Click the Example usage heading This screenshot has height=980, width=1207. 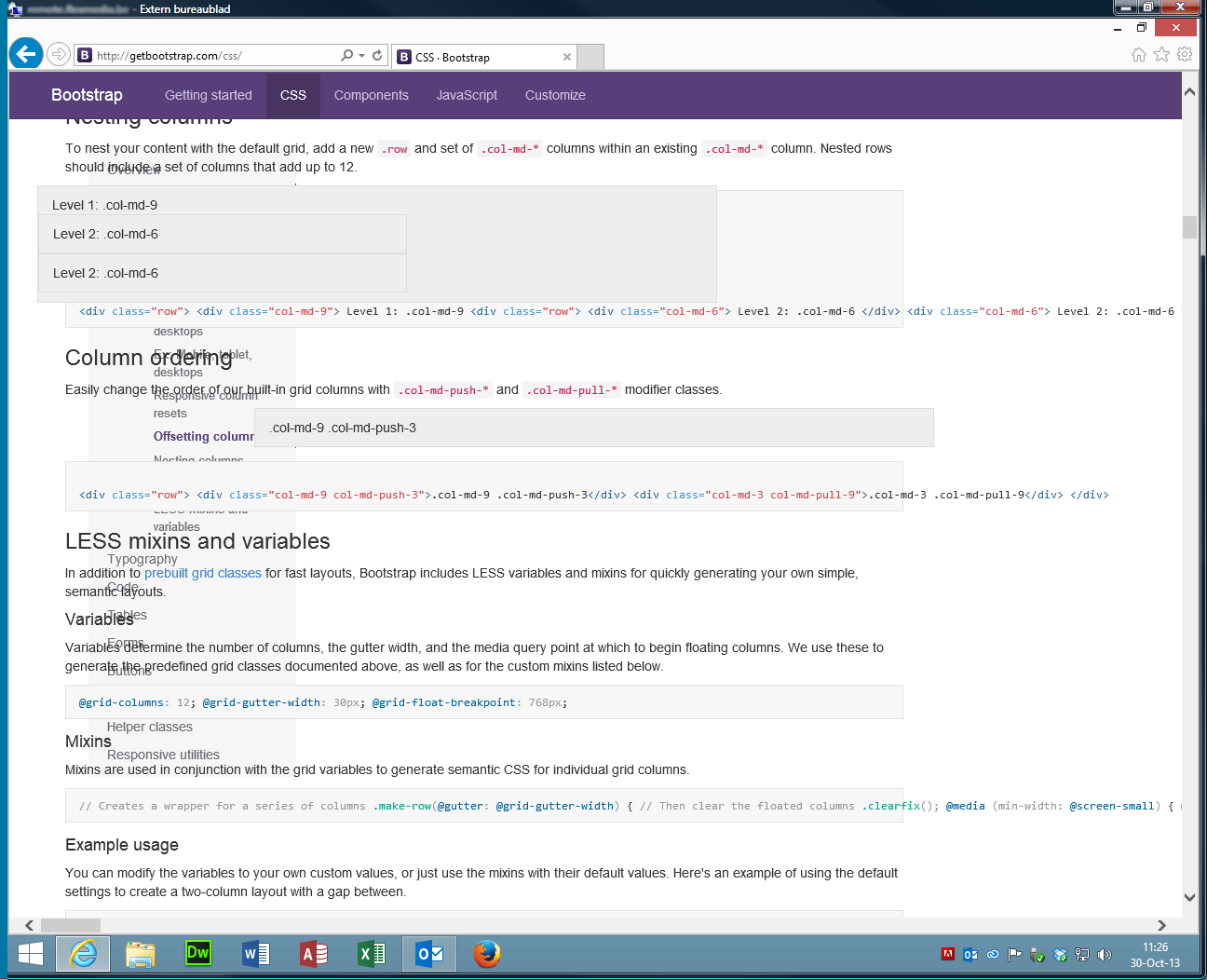[x=122, y=845]
